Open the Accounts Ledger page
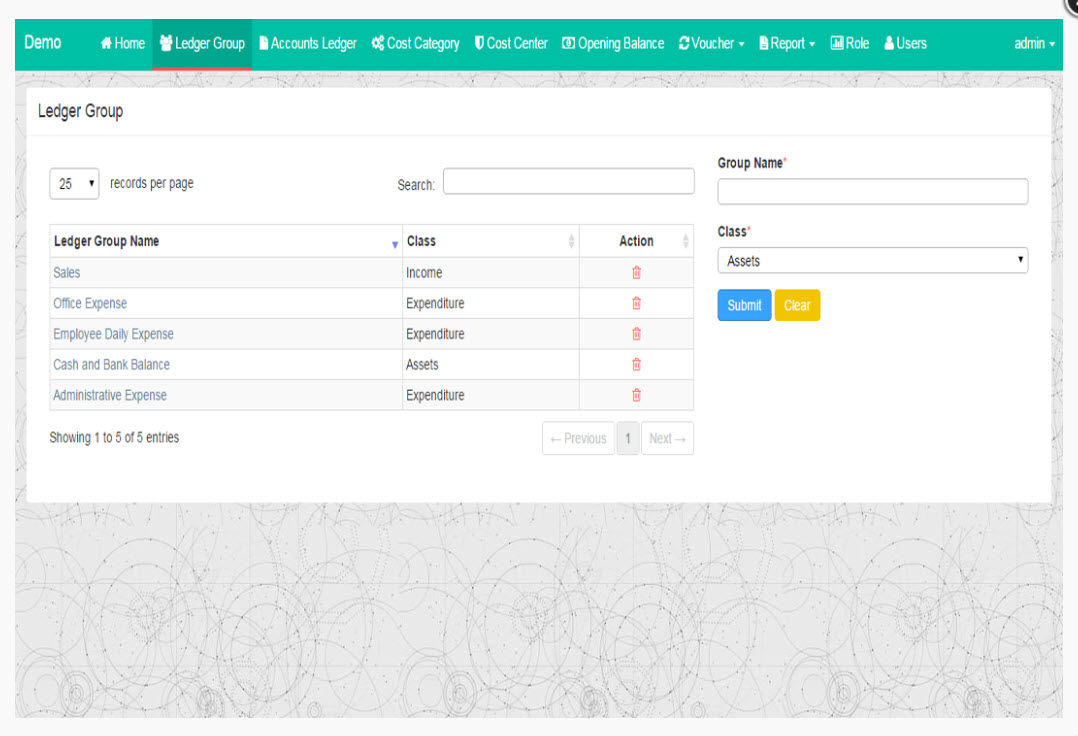The image size is (1078, 736). (307, 44)
